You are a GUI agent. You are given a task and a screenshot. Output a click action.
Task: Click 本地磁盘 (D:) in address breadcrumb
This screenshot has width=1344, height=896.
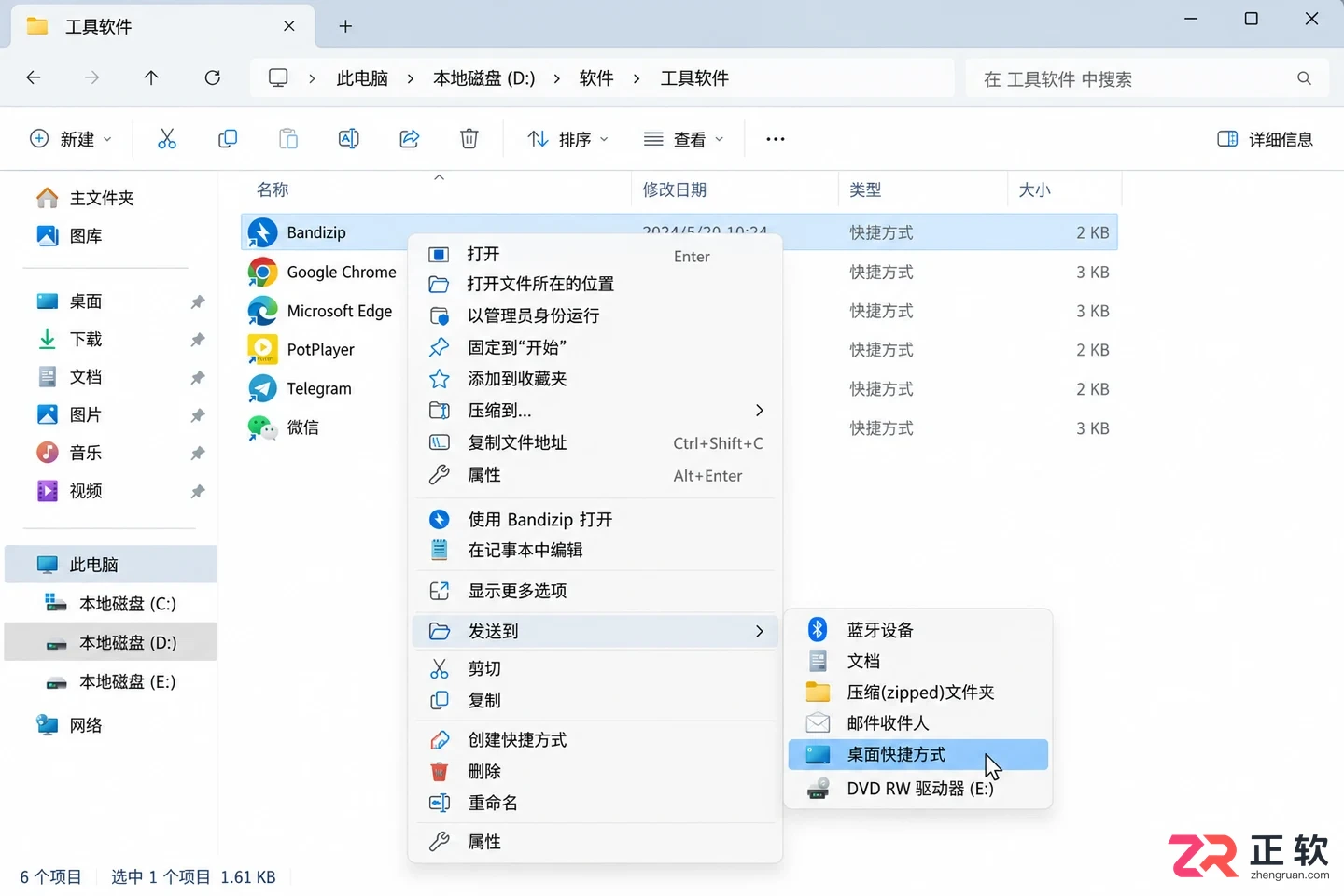[484, 78]
